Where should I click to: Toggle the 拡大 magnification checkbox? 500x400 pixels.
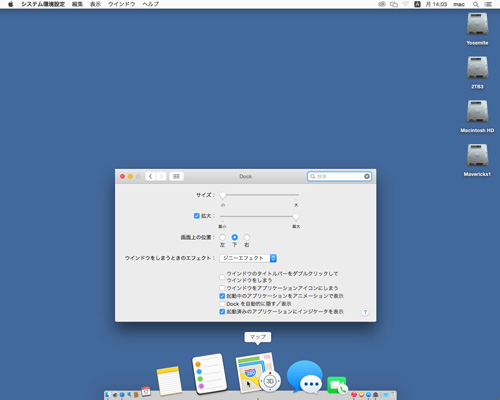(x=197, y=216)
